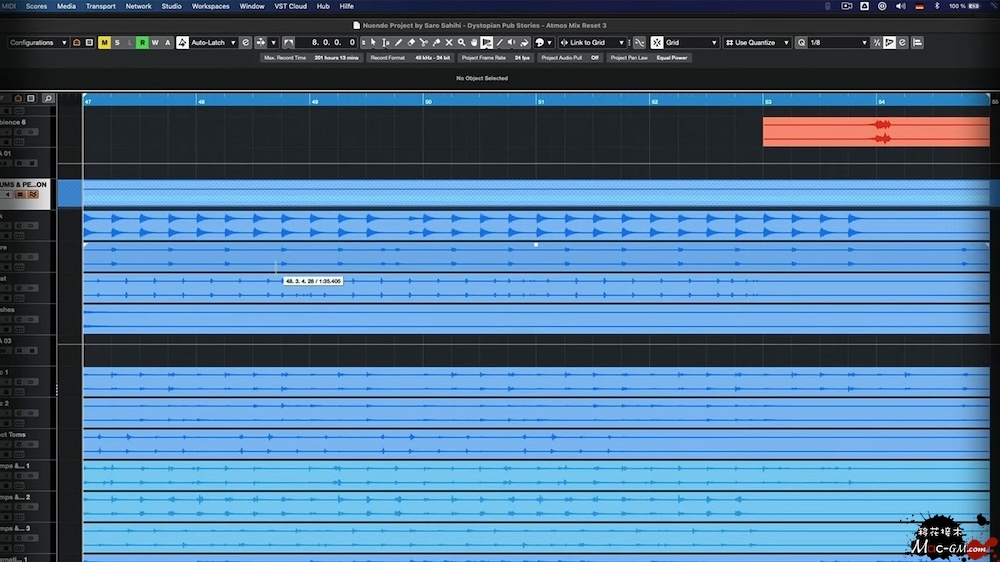Open the Transport menu

[x=100, y=6]
